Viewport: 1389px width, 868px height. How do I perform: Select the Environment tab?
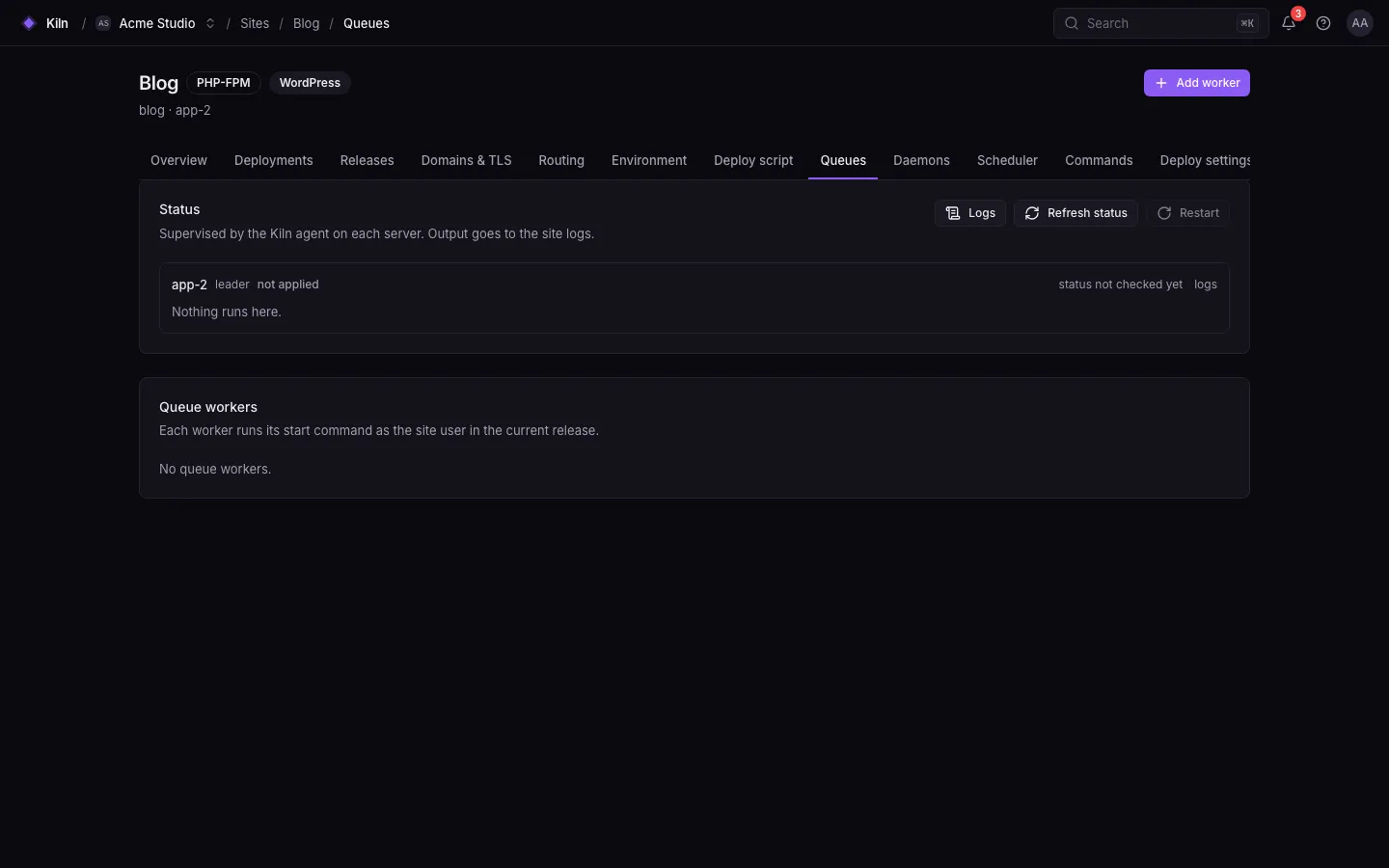click(649, 160)
